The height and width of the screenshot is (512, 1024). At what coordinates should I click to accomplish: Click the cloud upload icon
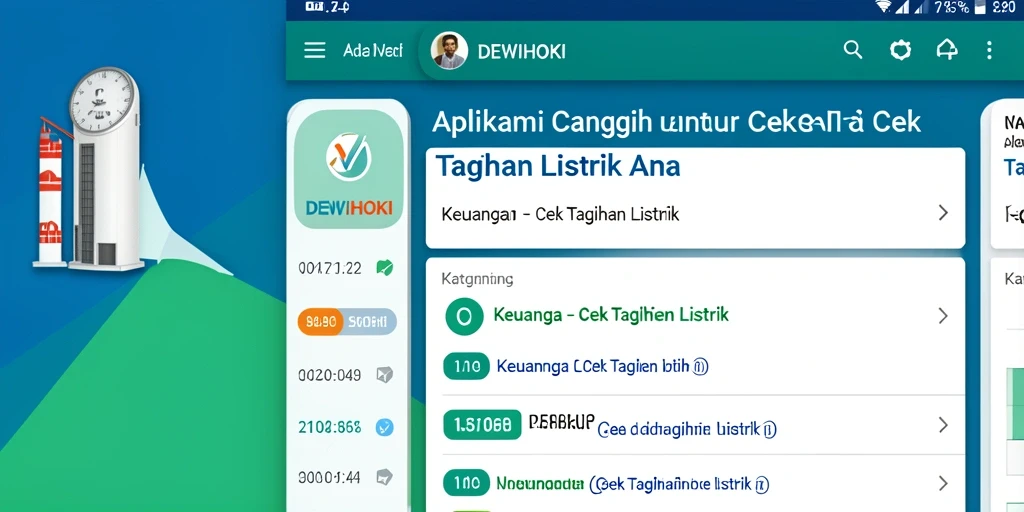[947, 50]
